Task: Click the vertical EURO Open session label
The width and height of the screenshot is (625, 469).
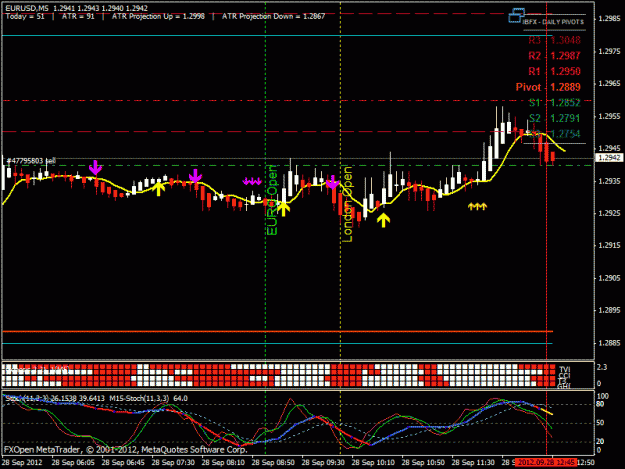Action: pyautogui.click(x=272, y=200)
